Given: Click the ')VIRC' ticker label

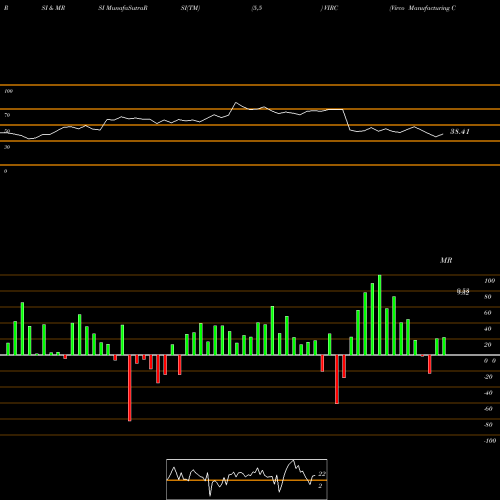Looking at the screenshot, I should [329, 8].
